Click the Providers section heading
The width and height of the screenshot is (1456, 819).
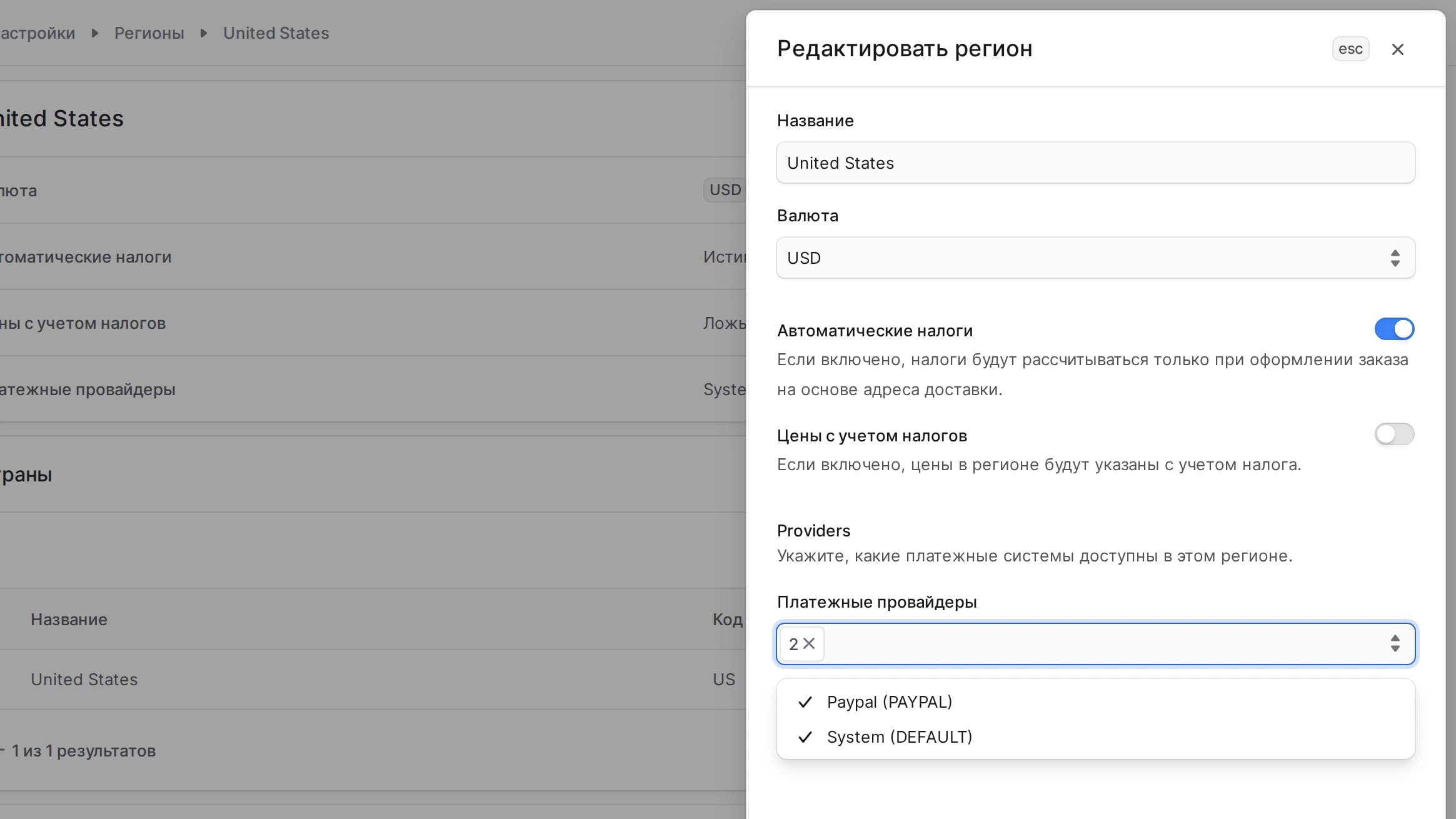click(813, 531)
